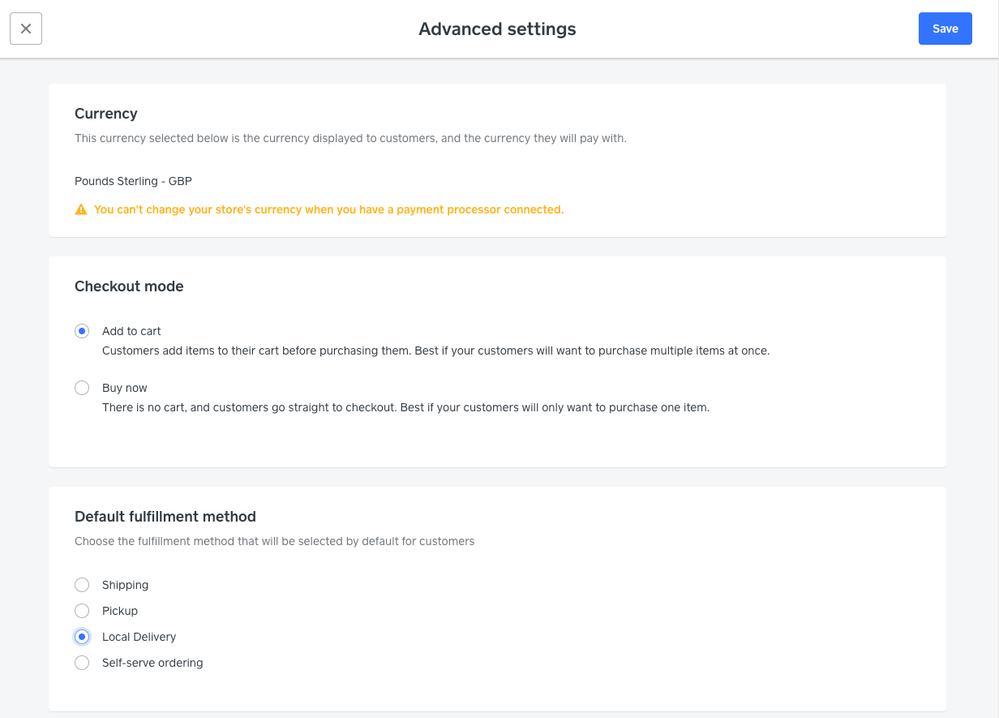Image resolution: width=999 pixels, height=718 pixels.
Task: Click the Add to cart description text
Action: (x=435, y=351)
